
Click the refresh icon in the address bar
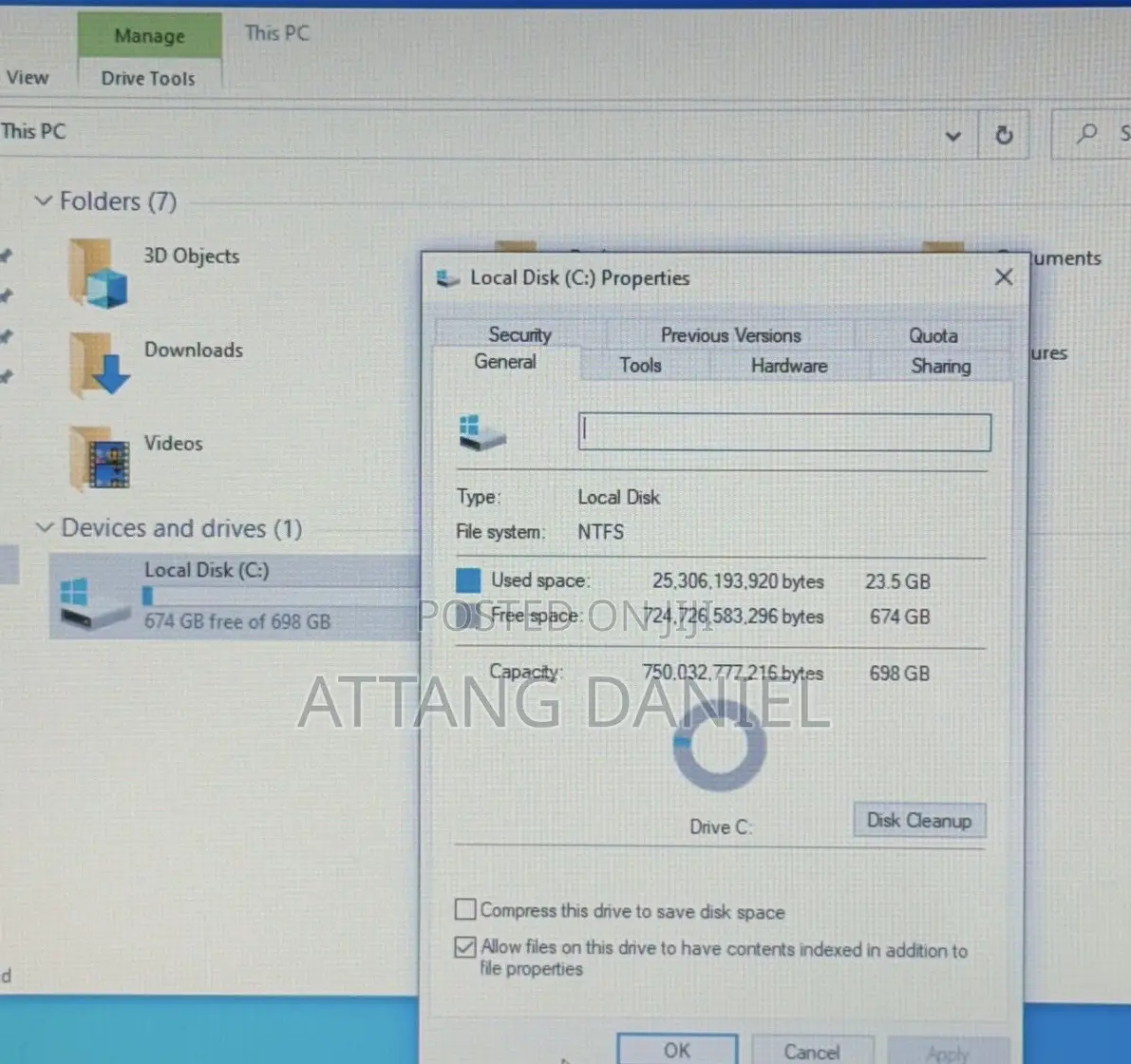(1004, 135)
